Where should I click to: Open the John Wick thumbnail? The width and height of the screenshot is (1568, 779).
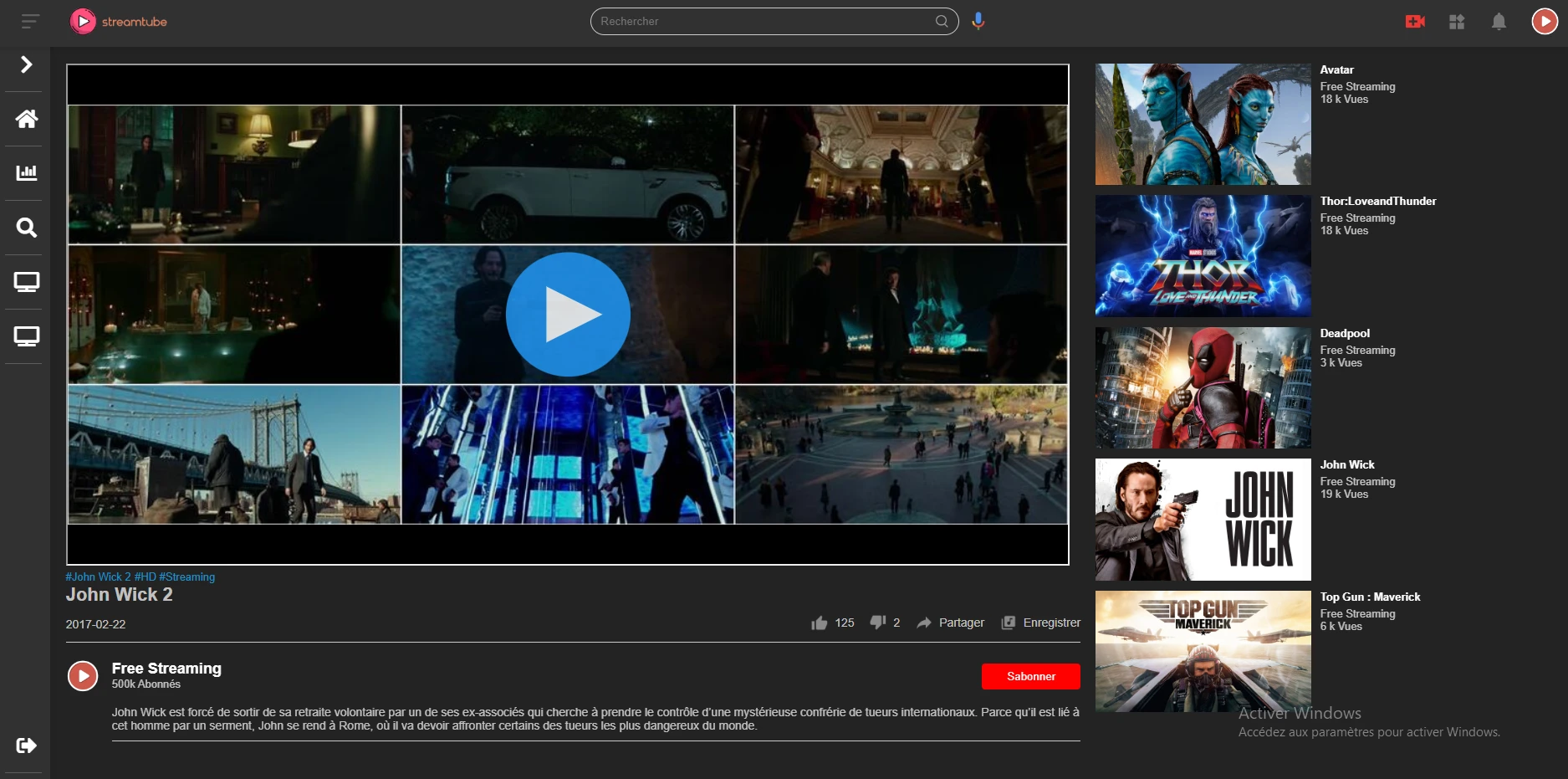1203,520
